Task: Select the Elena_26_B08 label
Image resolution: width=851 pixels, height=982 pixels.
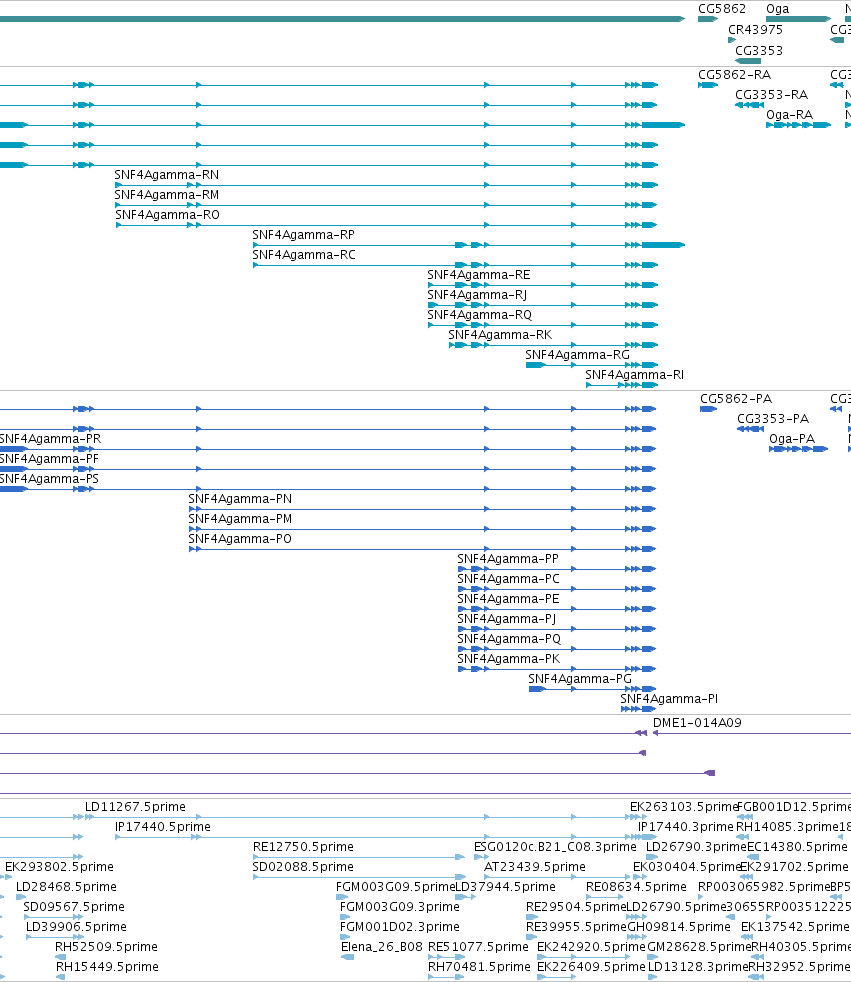Action: [382, 948]
